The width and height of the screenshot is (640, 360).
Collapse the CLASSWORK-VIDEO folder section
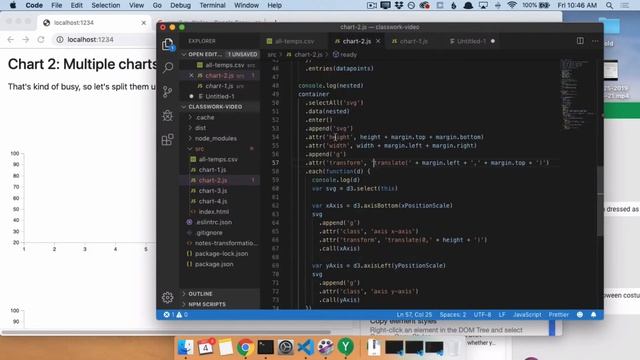(220, 107)
